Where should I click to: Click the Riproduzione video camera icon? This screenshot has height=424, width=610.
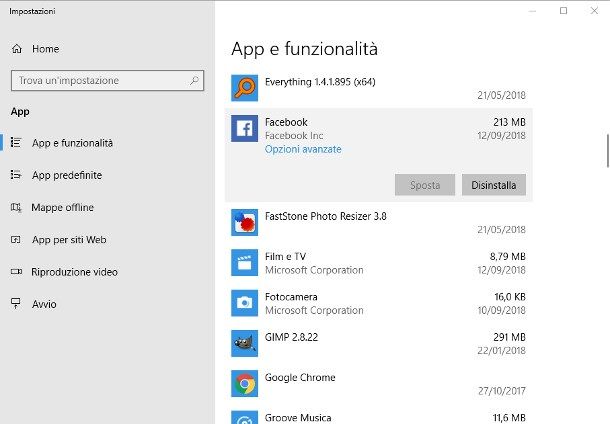[16, 272]
